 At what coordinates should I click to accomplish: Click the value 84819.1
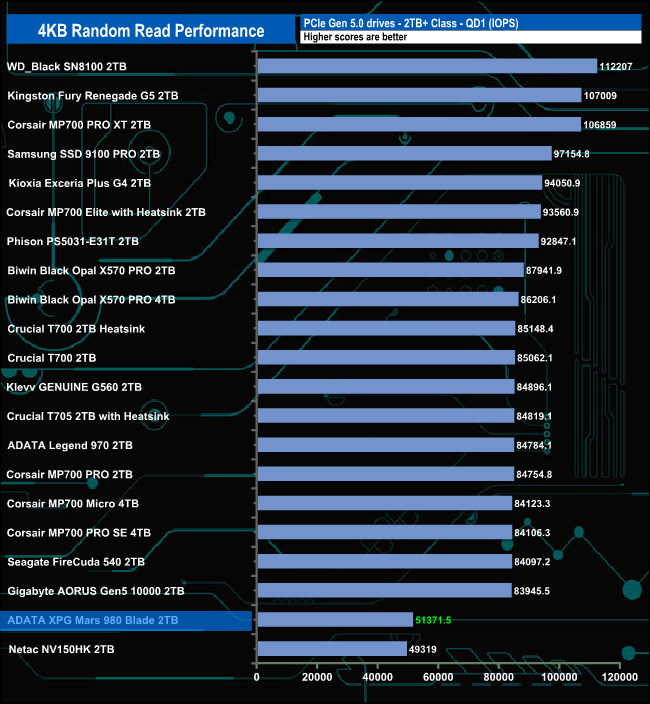pyautogui.click(x=534, y=416)
